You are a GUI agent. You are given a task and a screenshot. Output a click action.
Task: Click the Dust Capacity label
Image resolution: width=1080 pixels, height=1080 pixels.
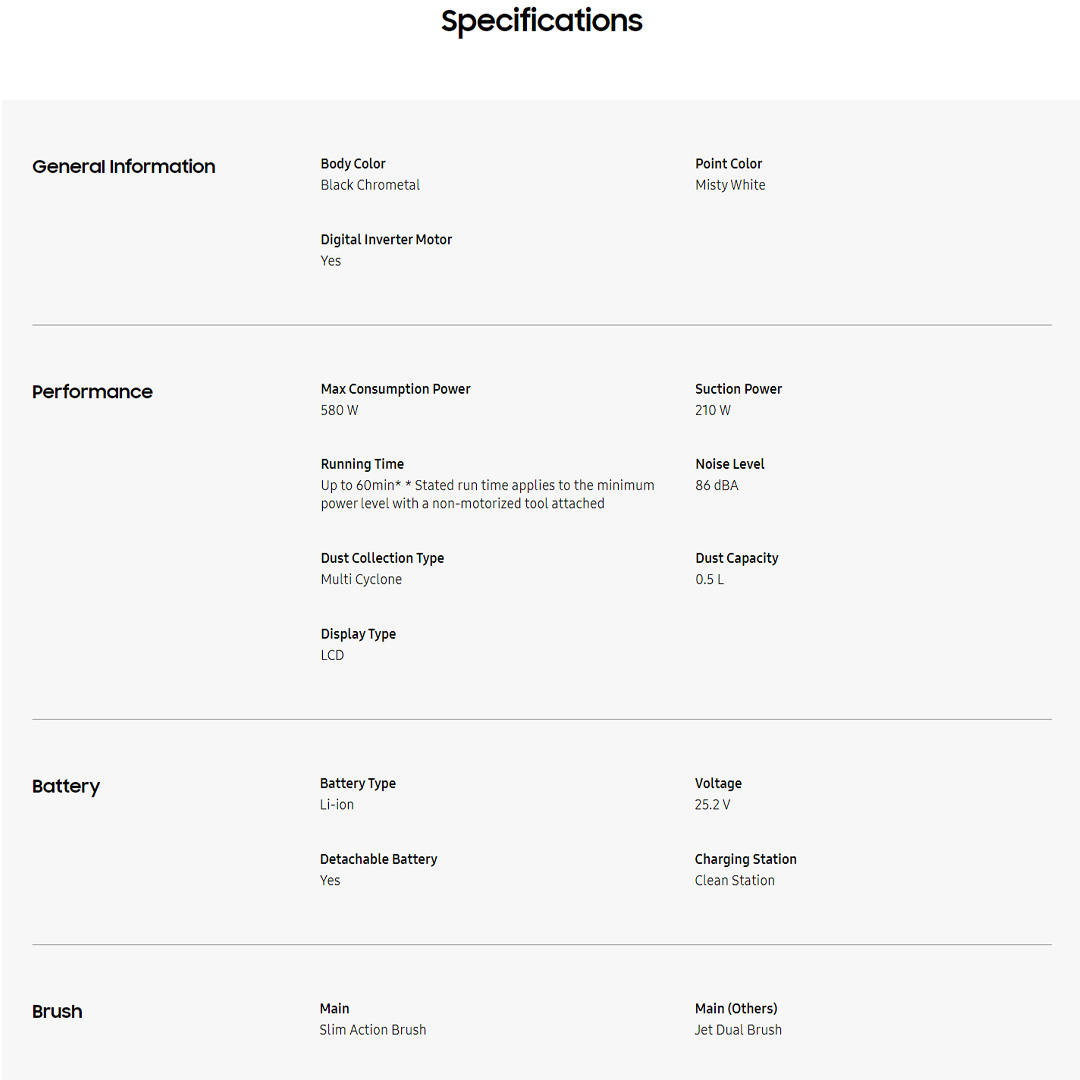pos(736,558)
